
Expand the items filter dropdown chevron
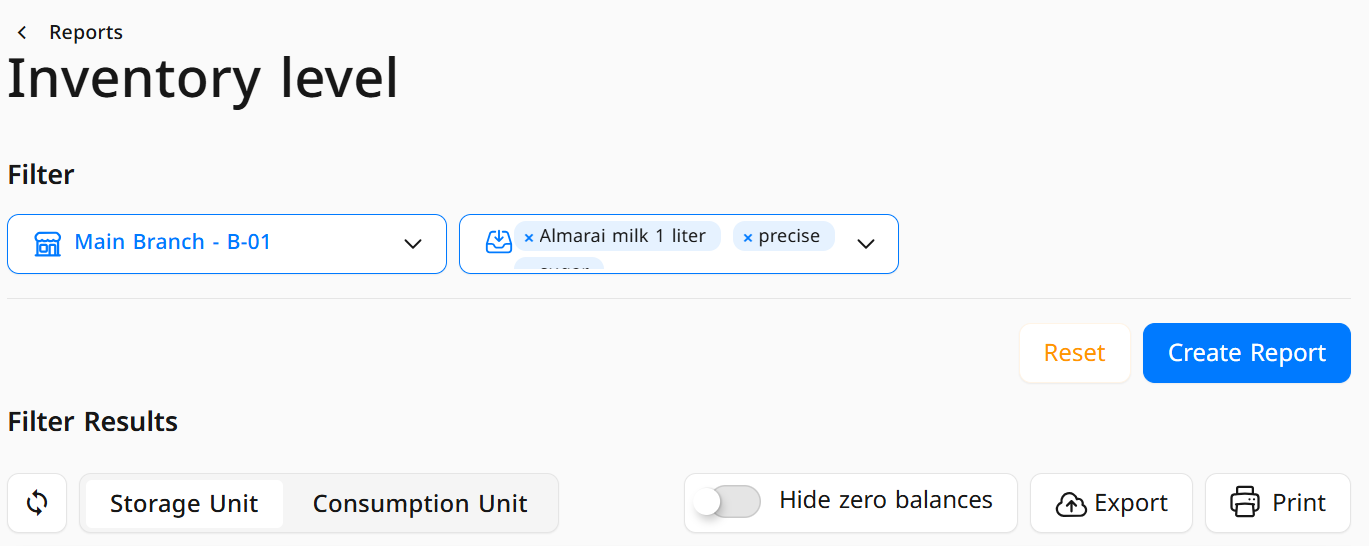point(866,243)
